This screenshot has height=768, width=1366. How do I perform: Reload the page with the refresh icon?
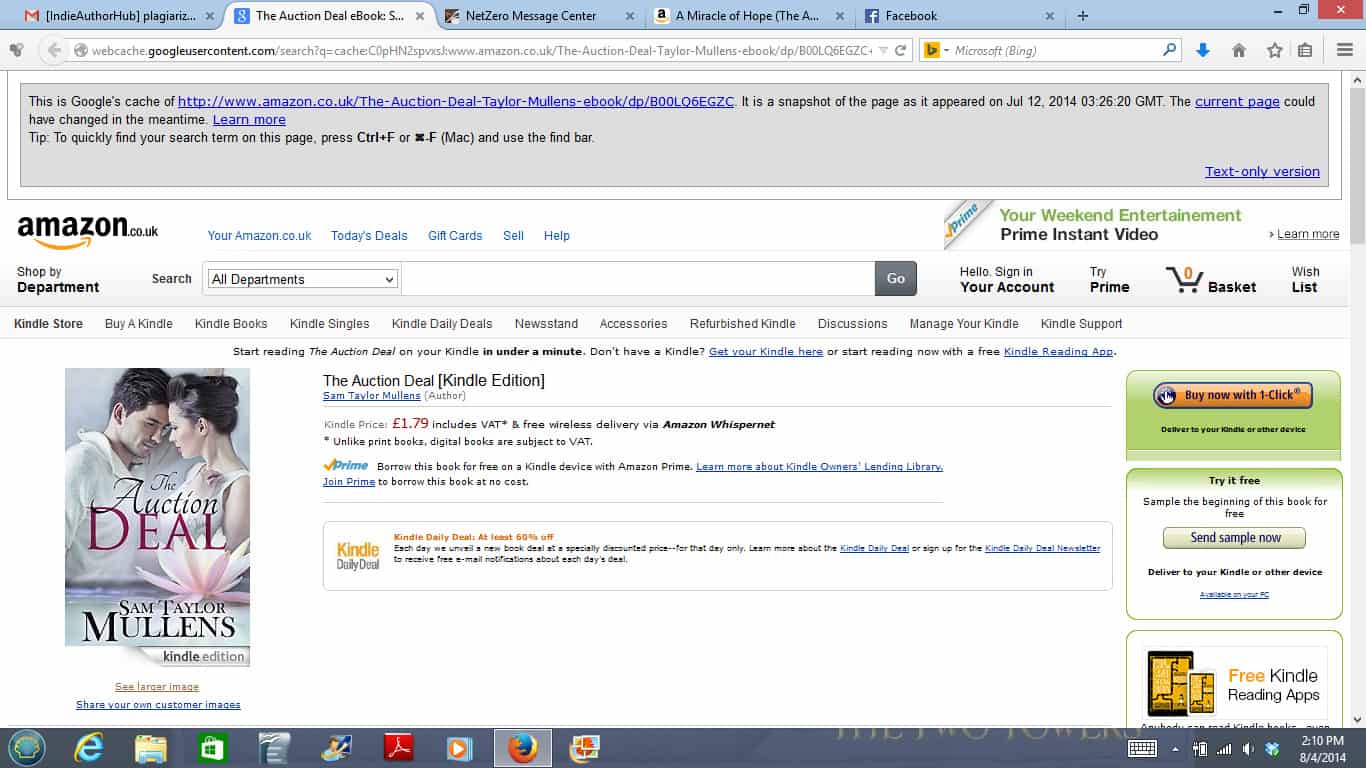[900, 50]
